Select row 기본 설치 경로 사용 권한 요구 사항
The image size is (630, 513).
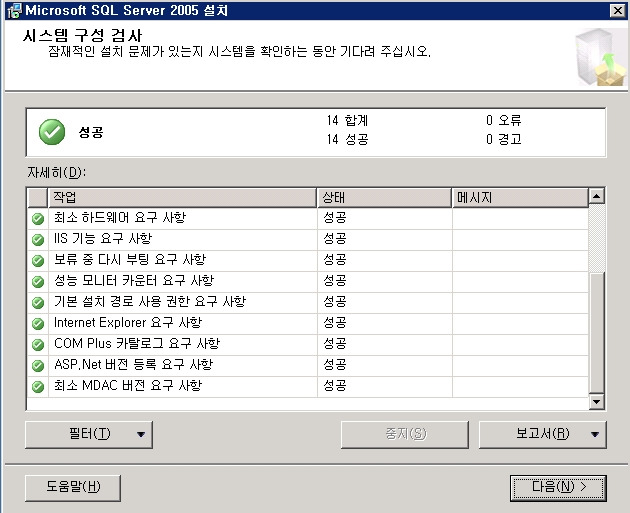[308, 302]
